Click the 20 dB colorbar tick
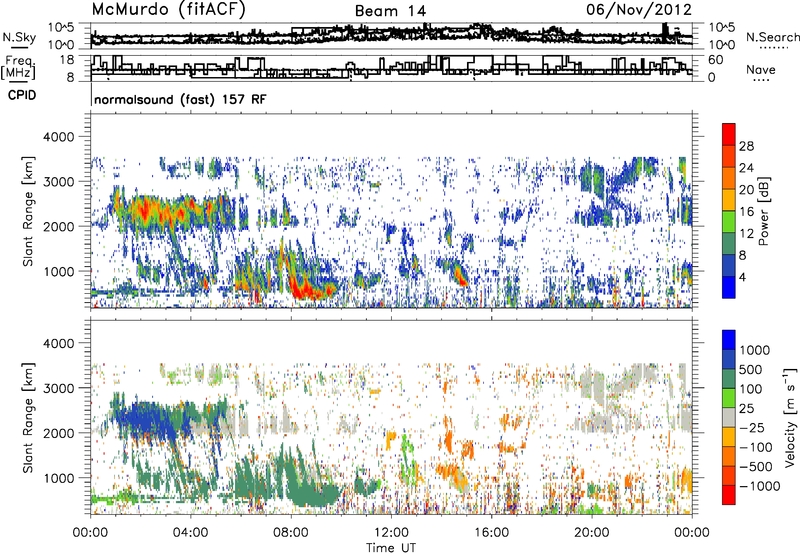 click(x=746, y=190)
